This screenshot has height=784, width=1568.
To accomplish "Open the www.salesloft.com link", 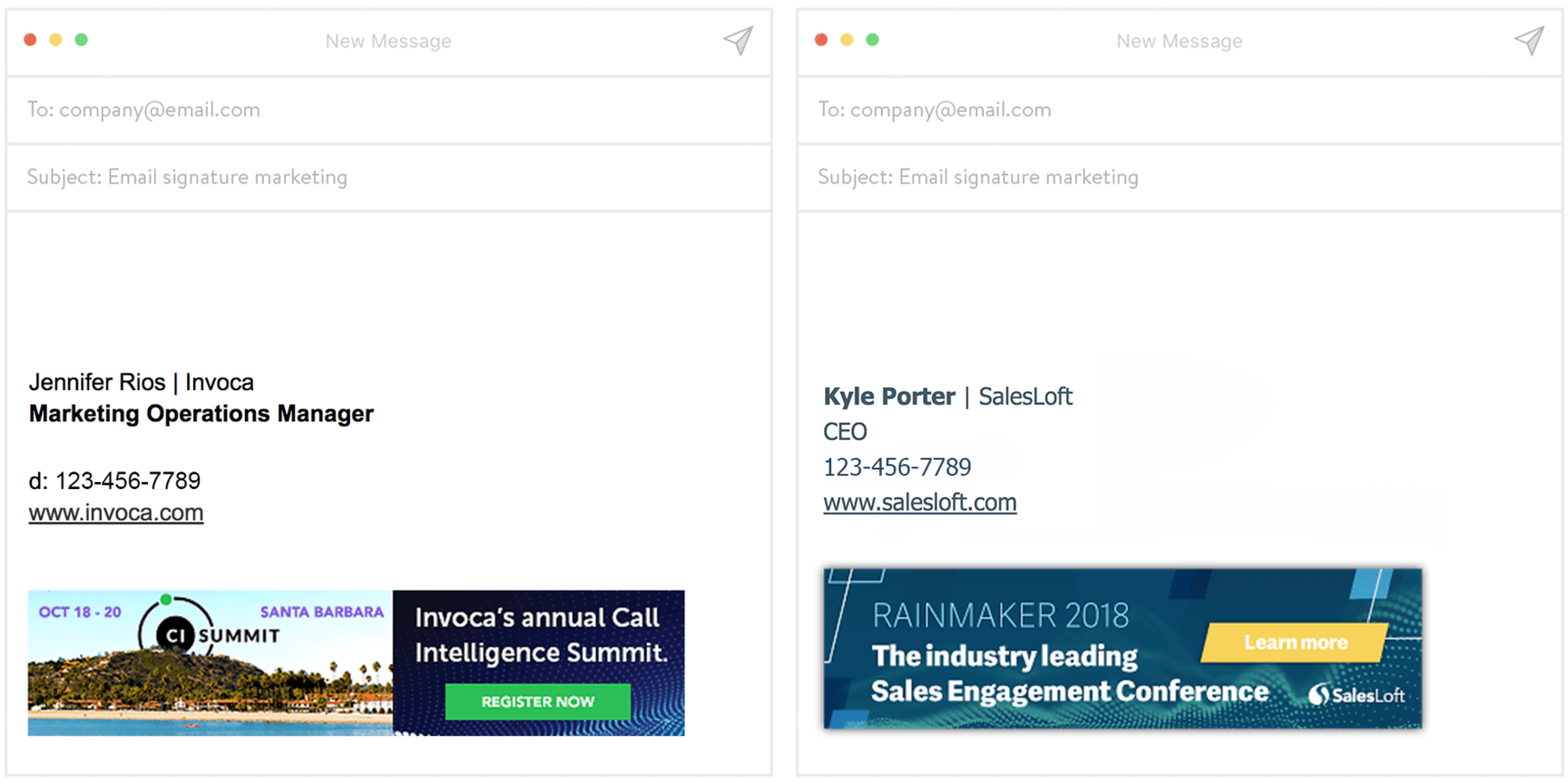I will (919, 502).
